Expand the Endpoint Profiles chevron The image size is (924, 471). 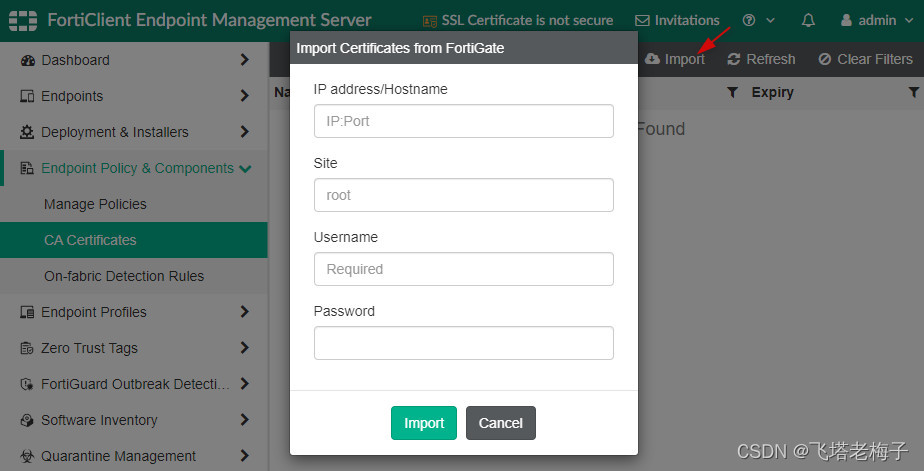[245, 311]
